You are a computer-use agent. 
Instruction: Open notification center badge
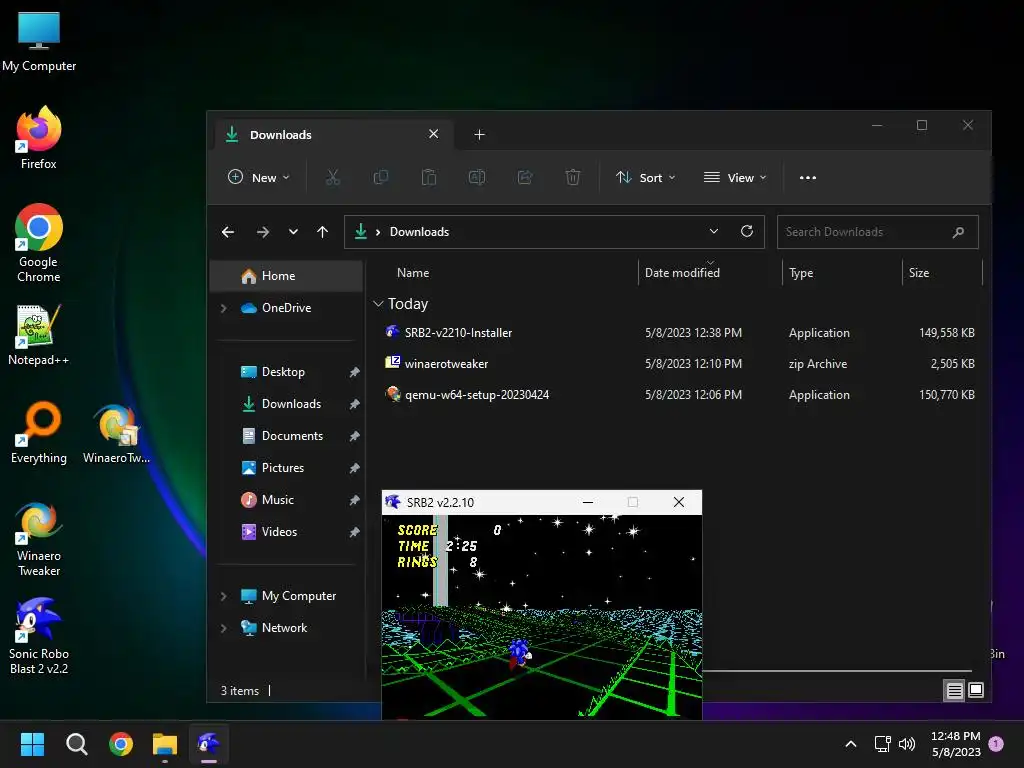(996, 744)
